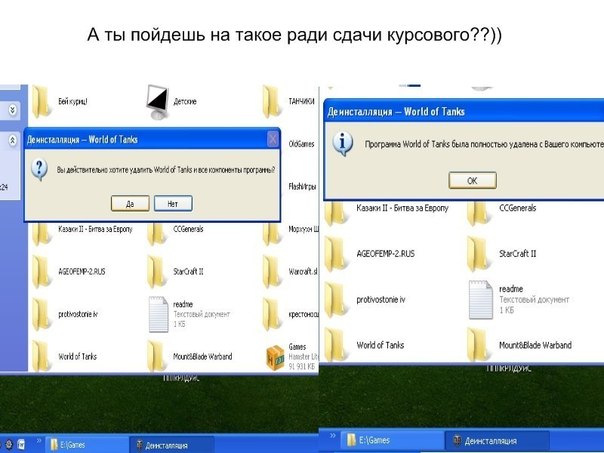Open the 'OldGames' folder
Viewport: 604px width, 453px height.
(x=273, y=144)
